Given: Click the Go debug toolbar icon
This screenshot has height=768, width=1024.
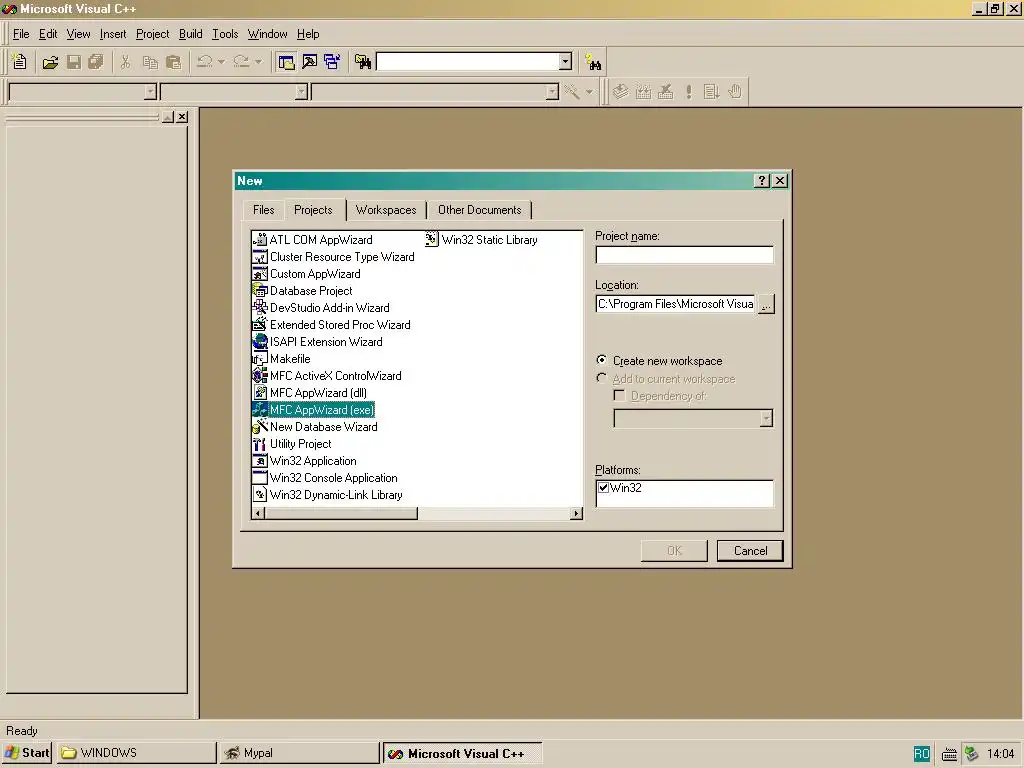Looking at the screenshot, I should (711, 92).
